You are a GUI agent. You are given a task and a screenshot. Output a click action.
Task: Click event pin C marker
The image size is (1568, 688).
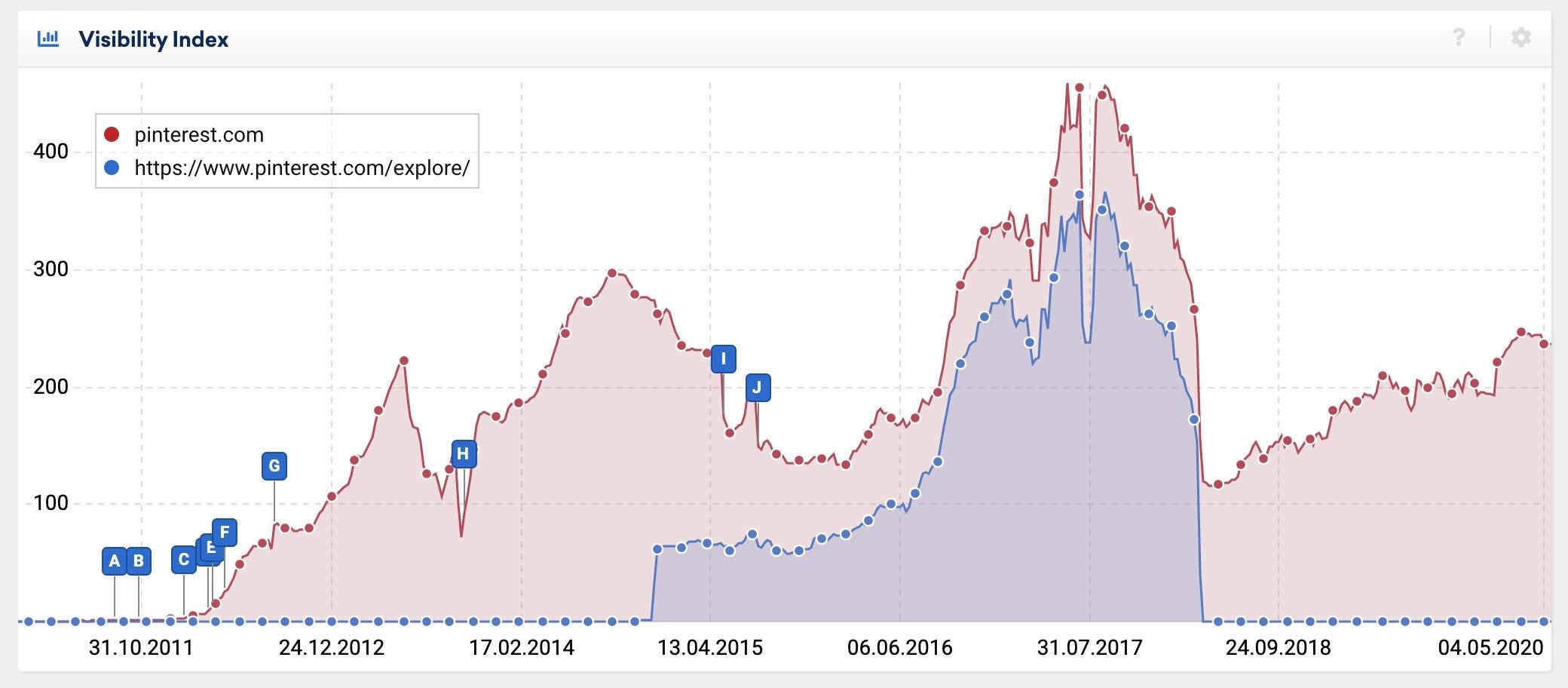tap(184, 561)
